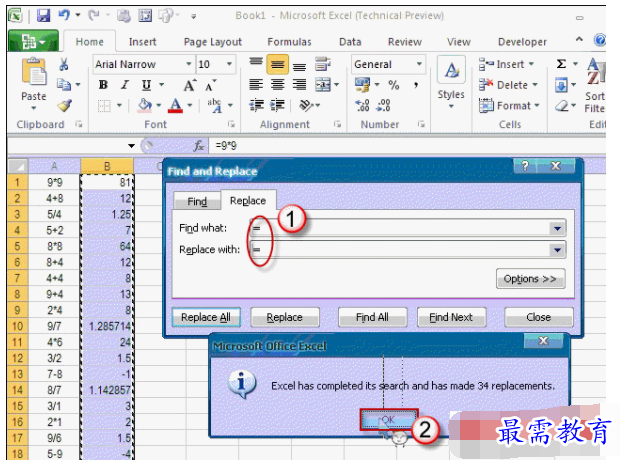Click the Clear eraser icon
The image size is (620, 463).
click(561, 106)
